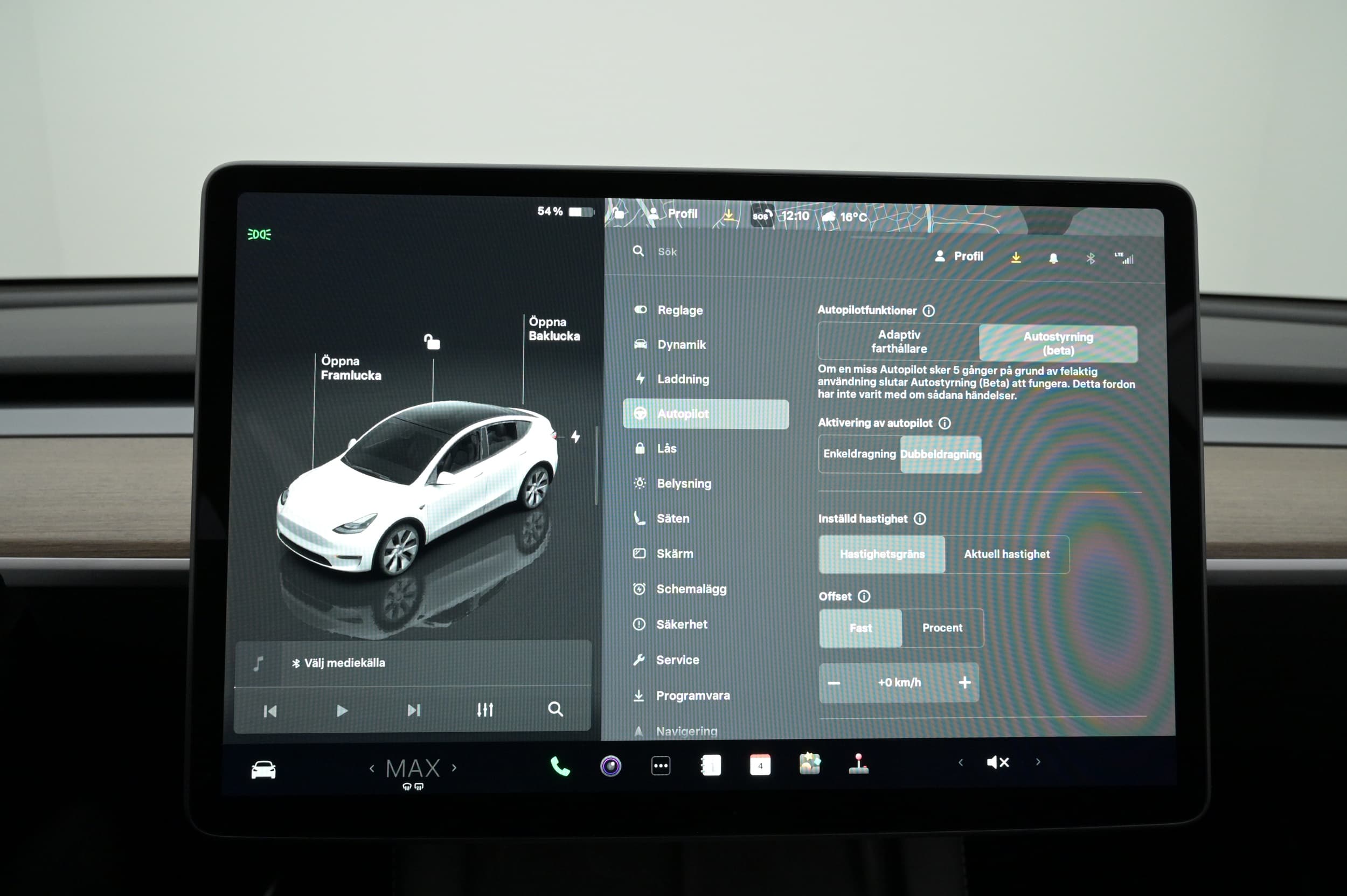Decrease temperature with left chevron near MAX
1347x896 pixels.
372,768
